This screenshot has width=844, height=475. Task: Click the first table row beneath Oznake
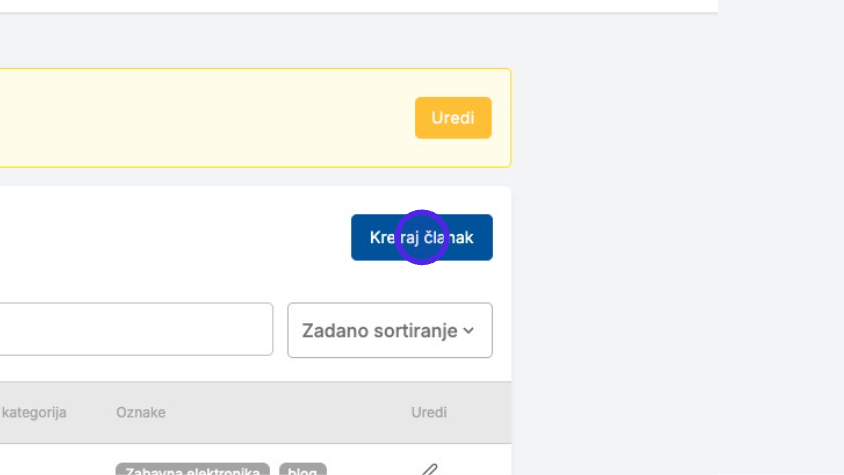pos(256,460)
